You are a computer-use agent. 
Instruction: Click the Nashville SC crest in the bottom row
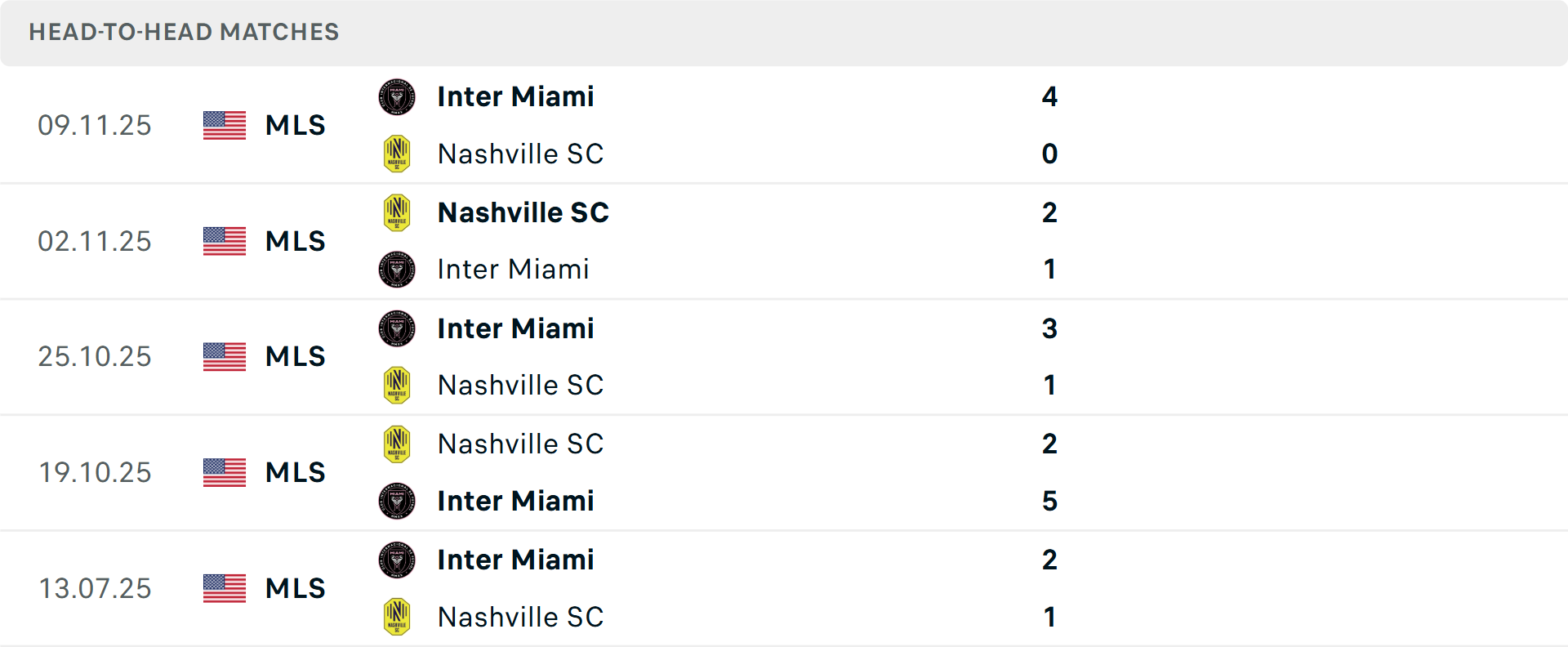[397, 617]
